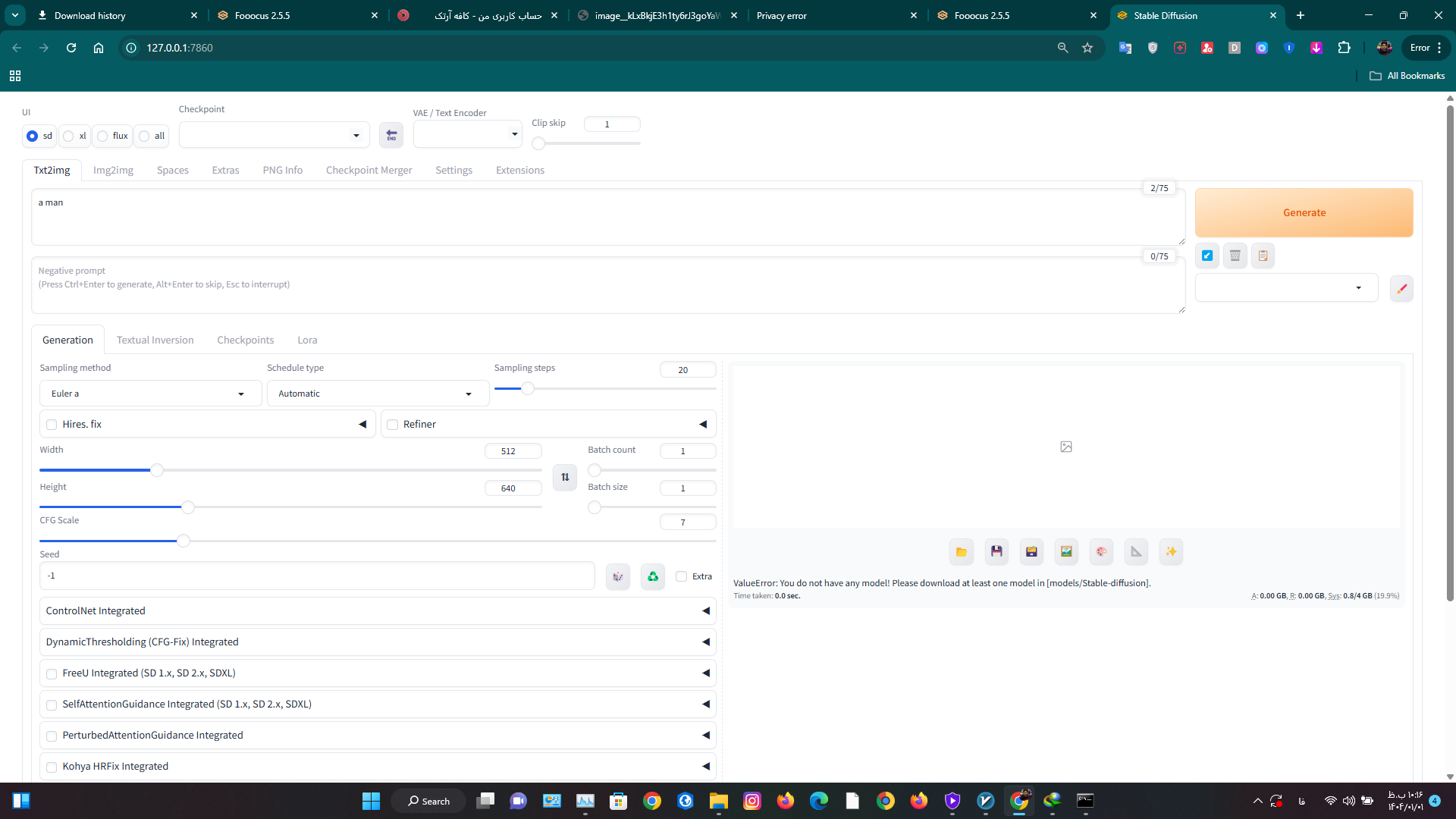
Task: Check the Extra seed checkbox
Action: tap(681, 576)
